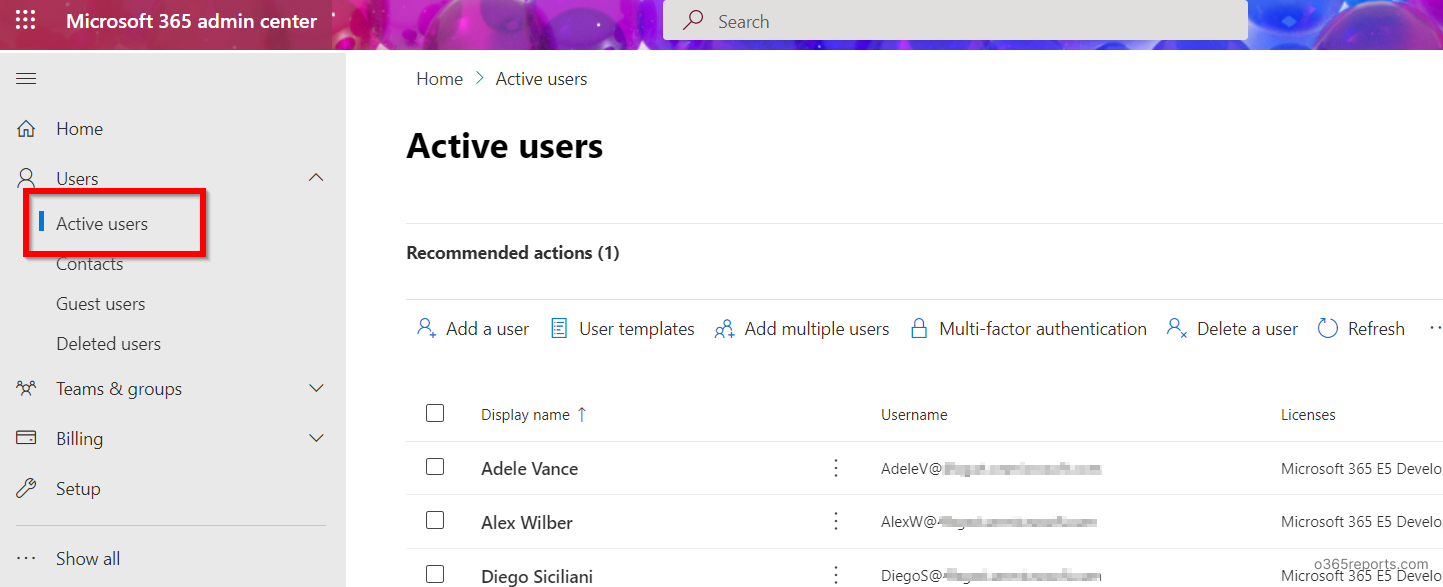Click the Username column header
The height and width of the screenshot is (587, 1443).
(x=914, y=414)
